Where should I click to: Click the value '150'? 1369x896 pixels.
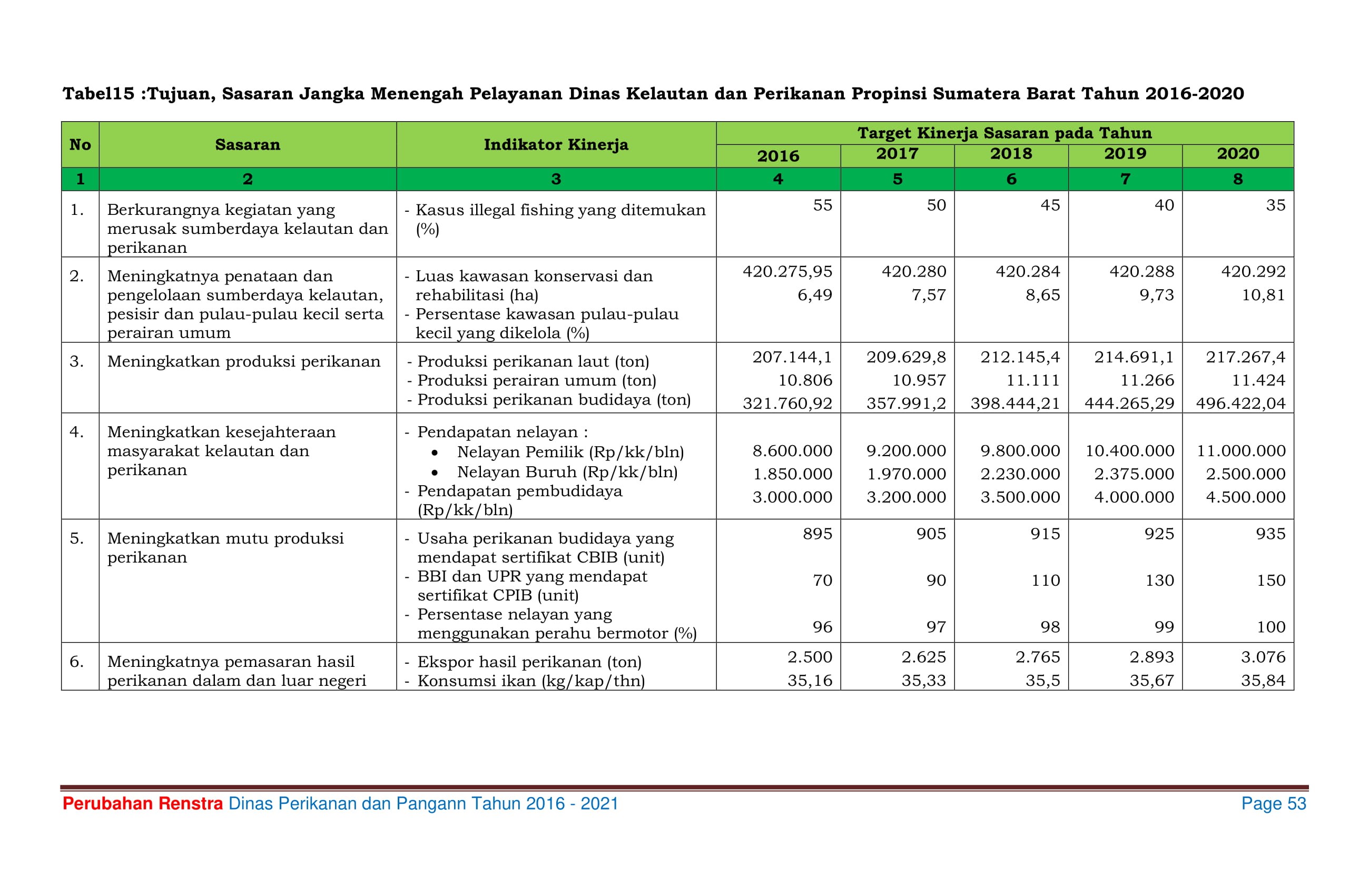coord(1270,580)
